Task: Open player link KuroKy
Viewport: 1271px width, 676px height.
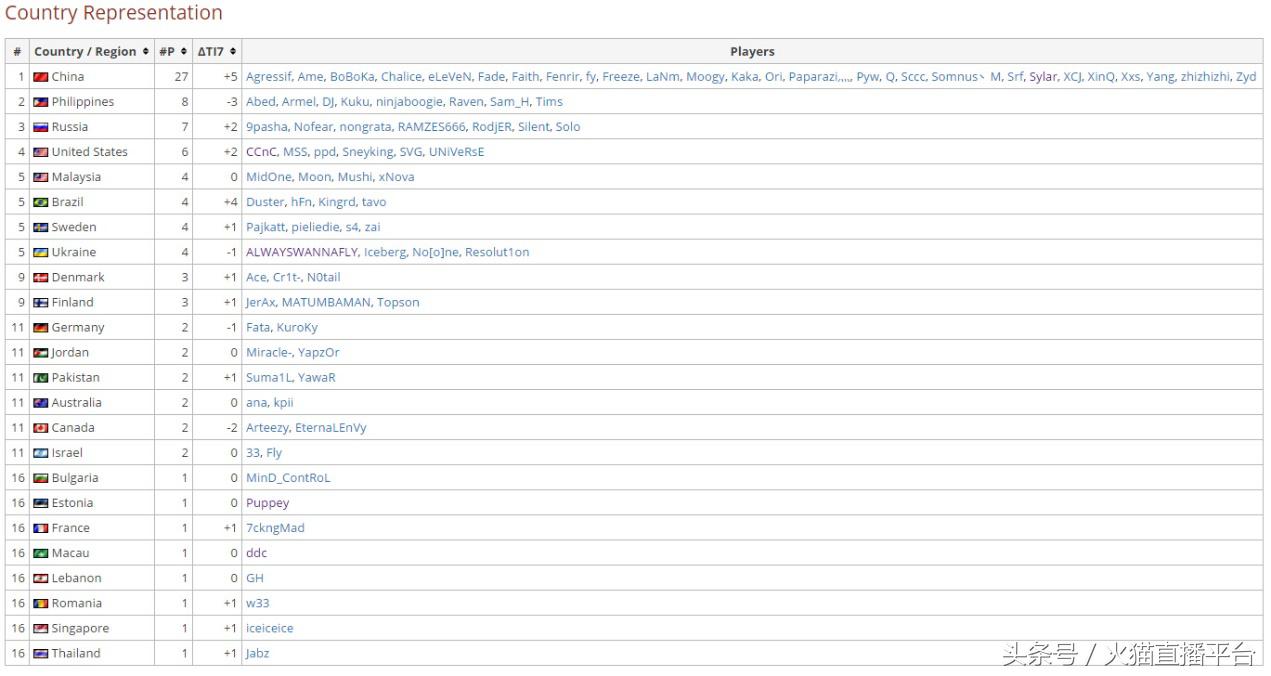Action: pos(297,327)
